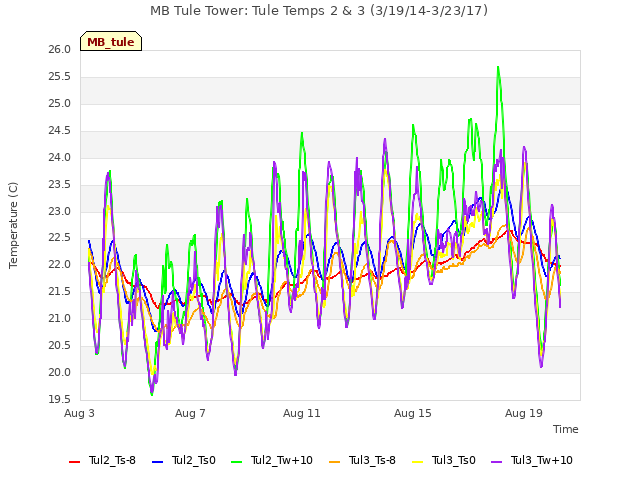The image size is (640, 480).
Task: Click the 20.0 y-axis tick label
Action: [x=60, y=372]
